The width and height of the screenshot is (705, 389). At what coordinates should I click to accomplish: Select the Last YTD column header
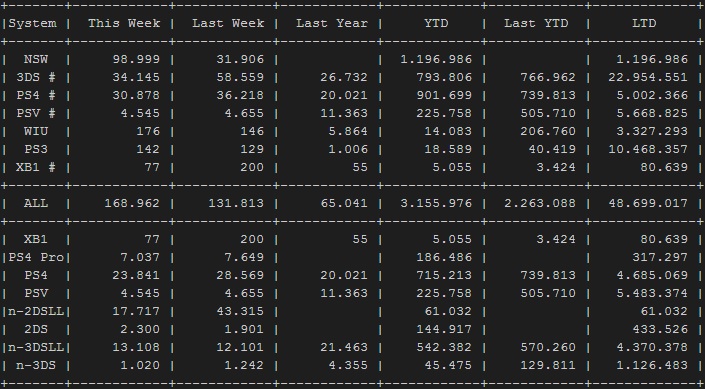[536, 23]
